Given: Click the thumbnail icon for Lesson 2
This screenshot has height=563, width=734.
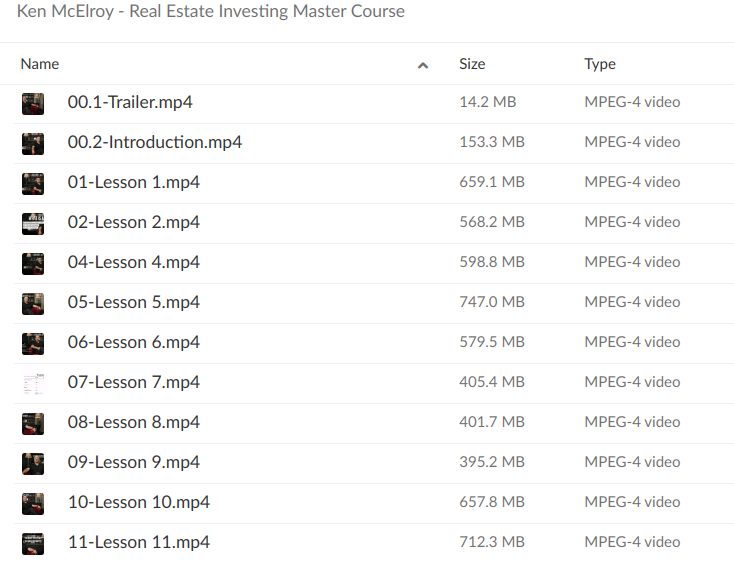Looking at the screenshot, I should (x=33, y=223).
